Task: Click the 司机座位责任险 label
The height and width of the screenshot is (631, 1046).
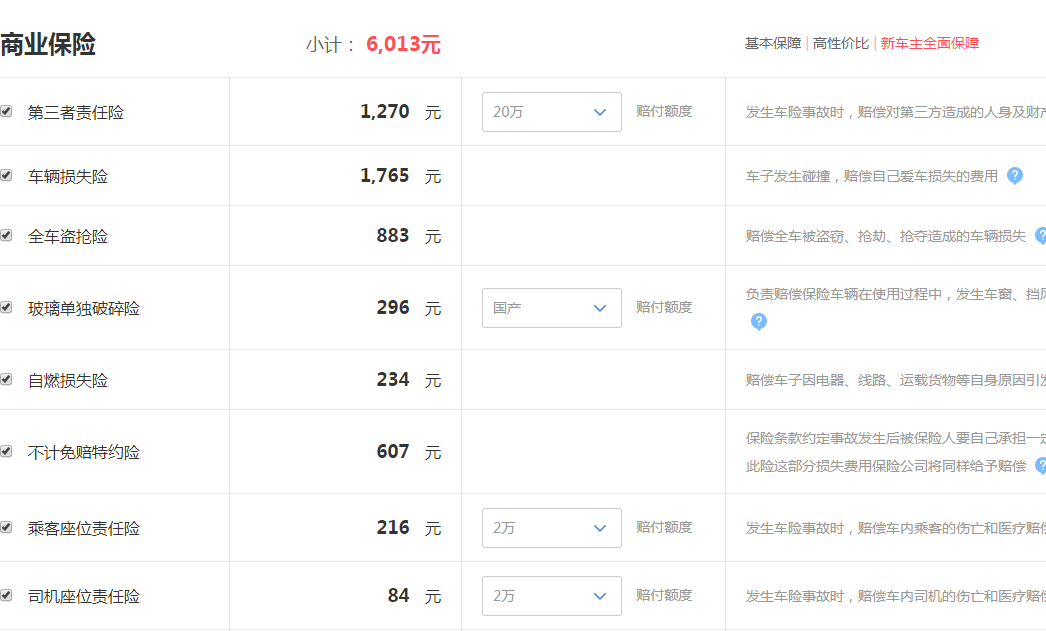Action: pos(84,597)
